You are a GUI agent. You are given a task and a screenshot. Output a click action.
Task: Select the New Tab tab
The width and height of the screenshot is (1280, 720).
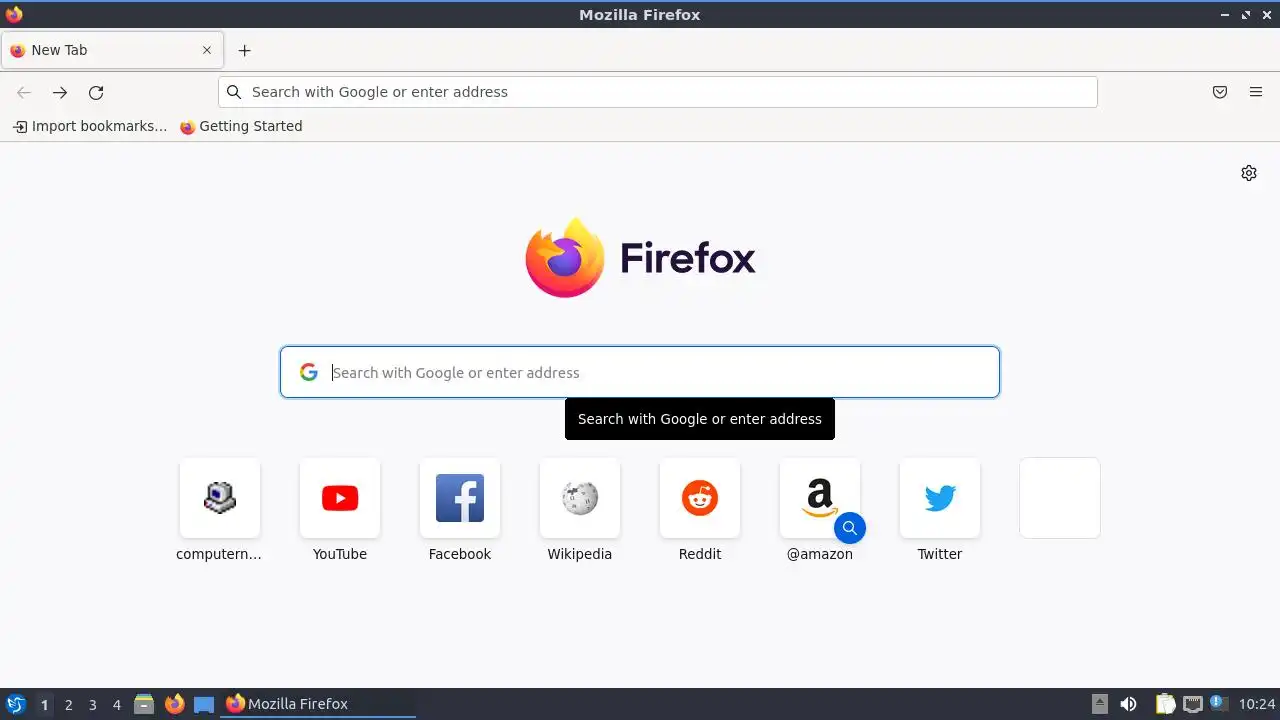(x=112, y=50)
